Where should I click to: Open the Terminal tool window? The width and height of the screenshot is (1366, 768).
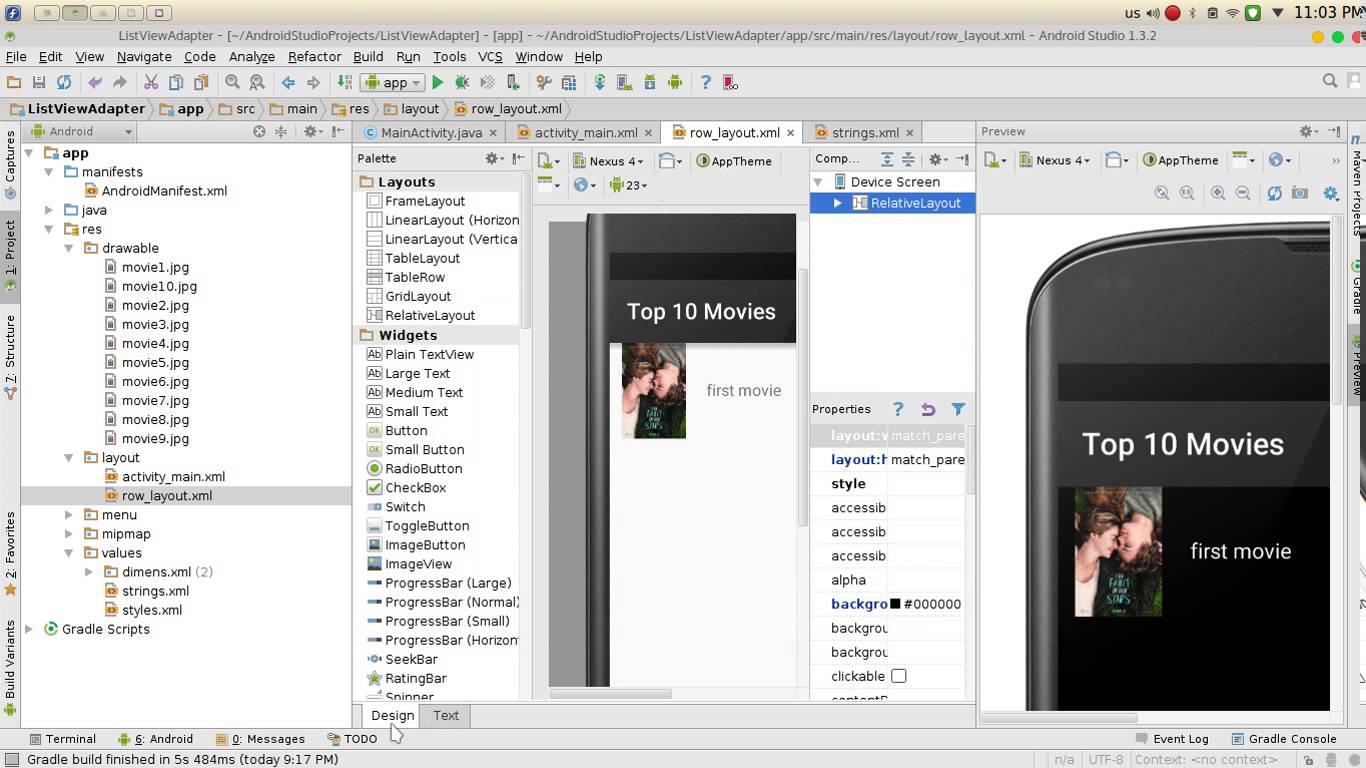click(62, 739)
